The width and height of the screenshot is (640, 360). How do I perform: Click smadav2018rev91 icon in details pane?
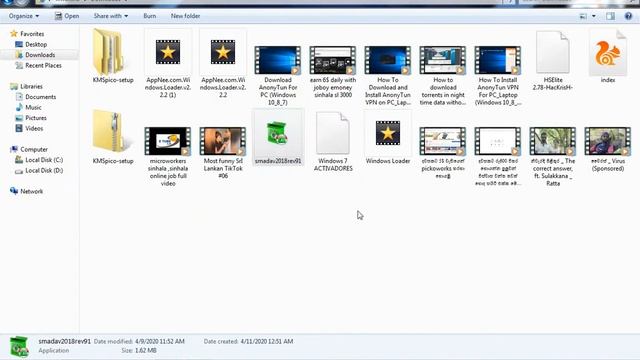(x=19, y=347)
